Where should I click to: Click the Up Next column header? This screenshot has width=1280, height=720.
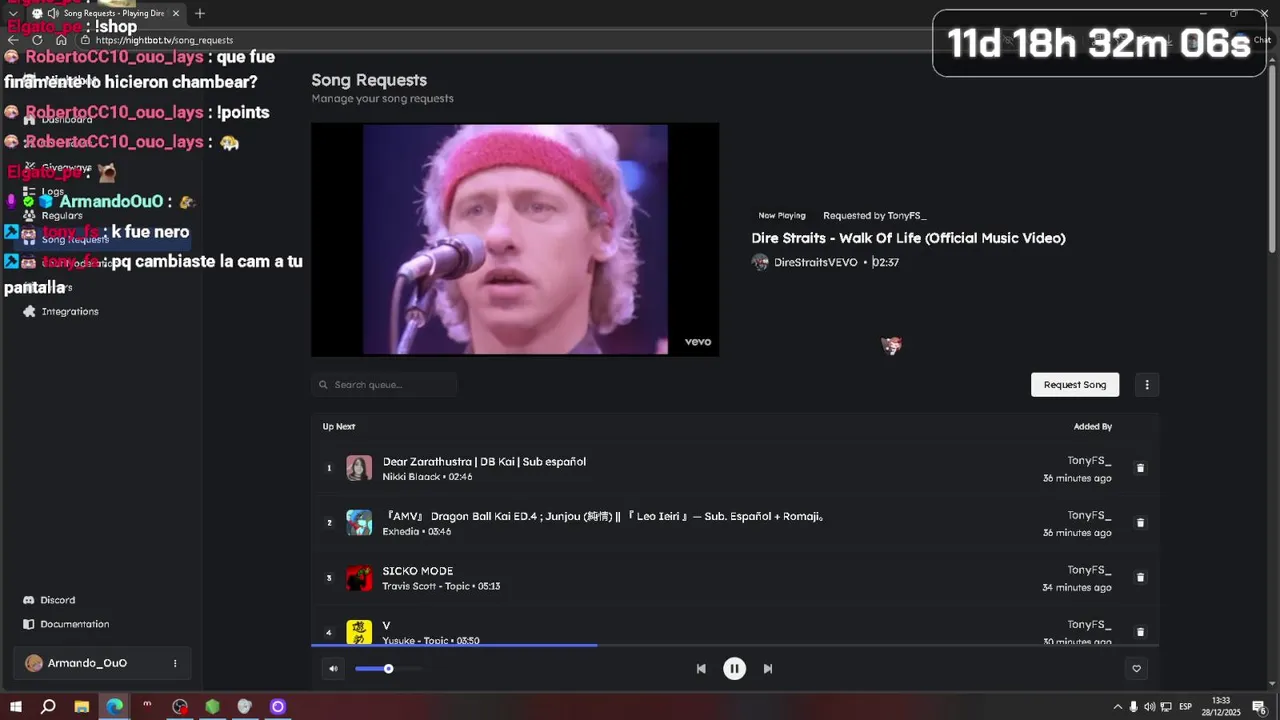coord(338,426)
